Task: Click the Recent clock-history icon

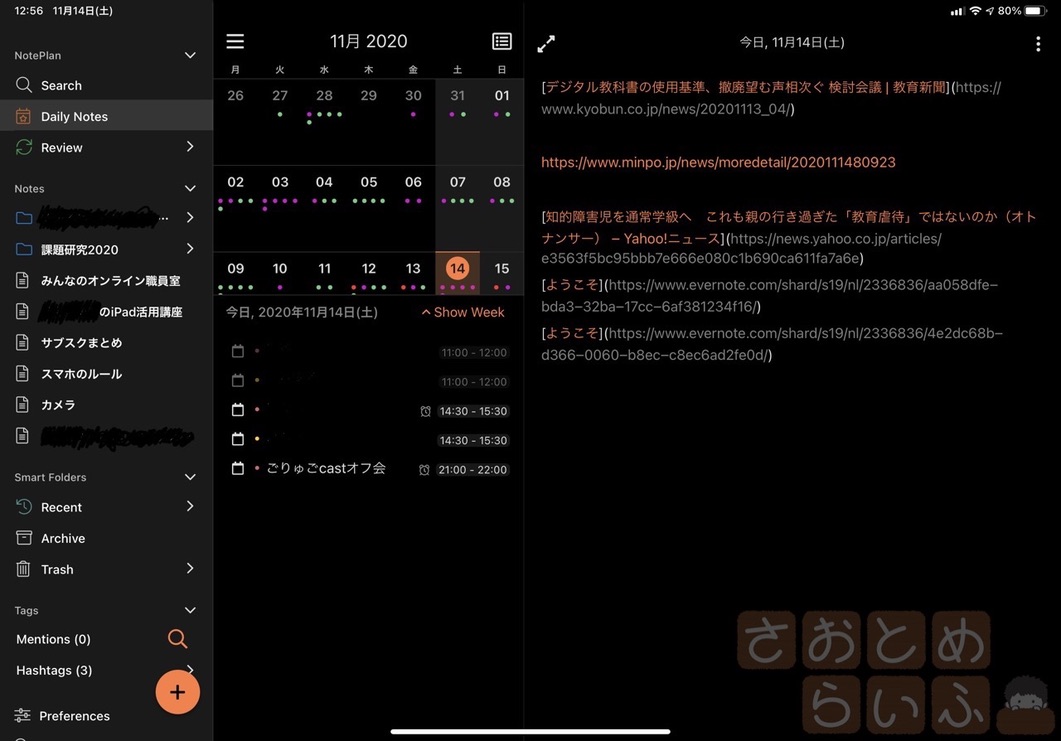Action: [x=24, y=506]
